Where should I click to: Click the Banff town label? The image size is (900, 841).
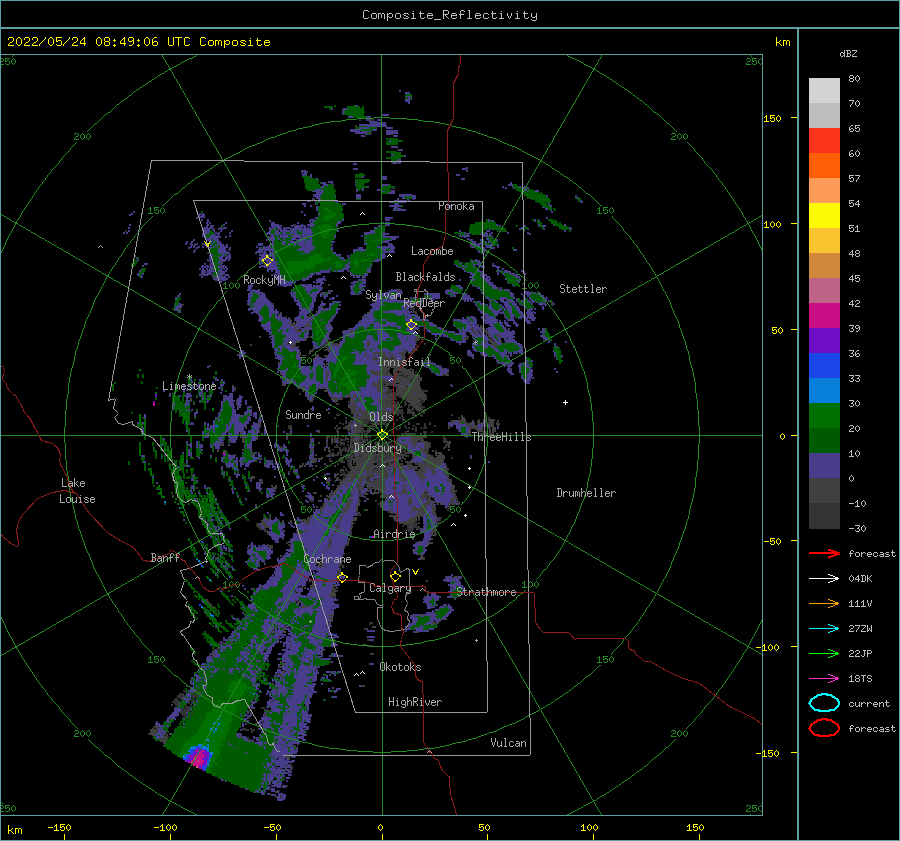pos(165,557)
